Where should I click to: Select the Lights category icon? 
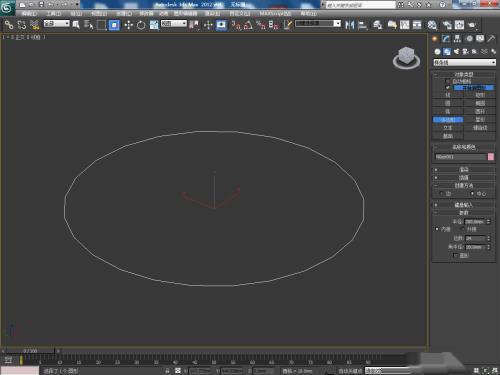[456, 52]
